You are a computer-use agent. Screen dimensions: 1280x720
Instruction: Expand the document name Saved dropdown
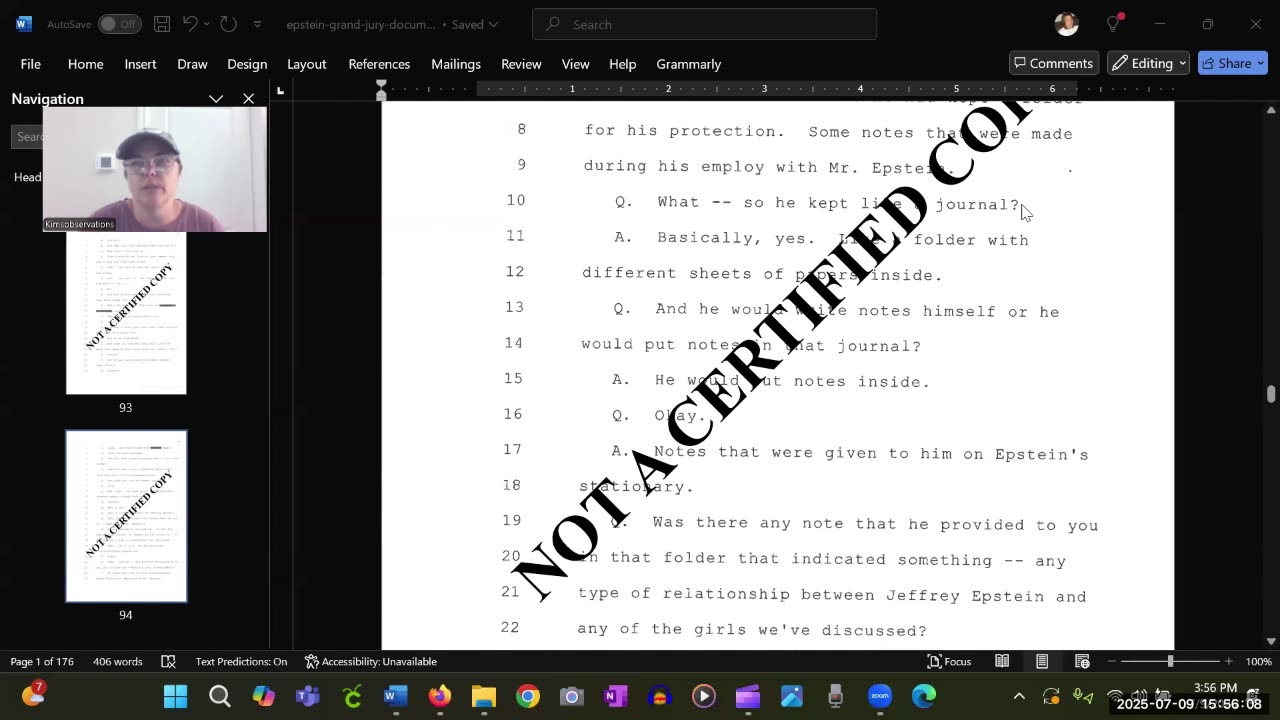point(492,24)
